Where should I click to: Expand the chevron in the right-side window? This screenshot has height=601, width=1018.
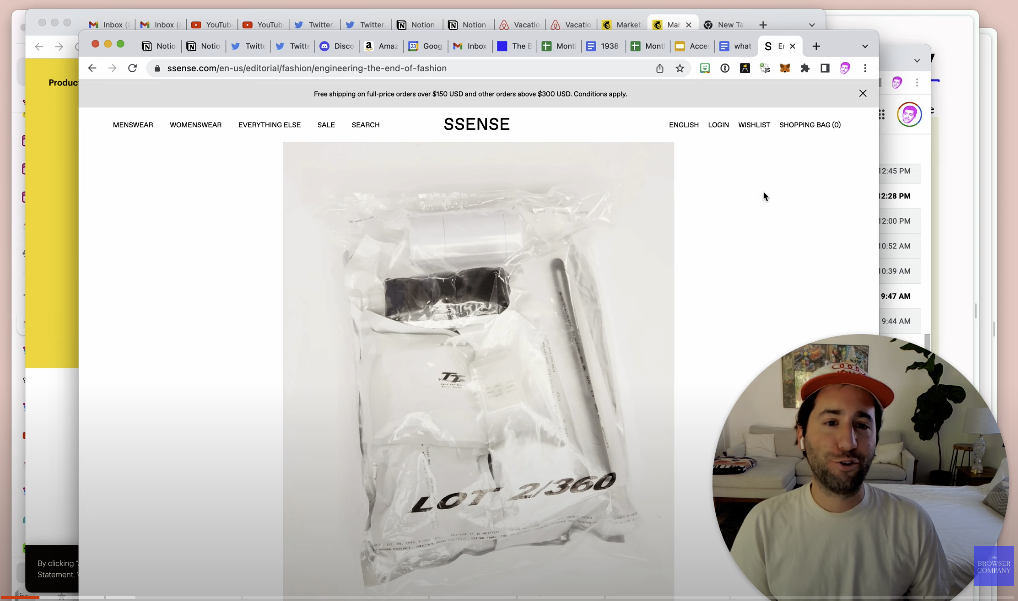pyautogui.click(x=917, y=60)
